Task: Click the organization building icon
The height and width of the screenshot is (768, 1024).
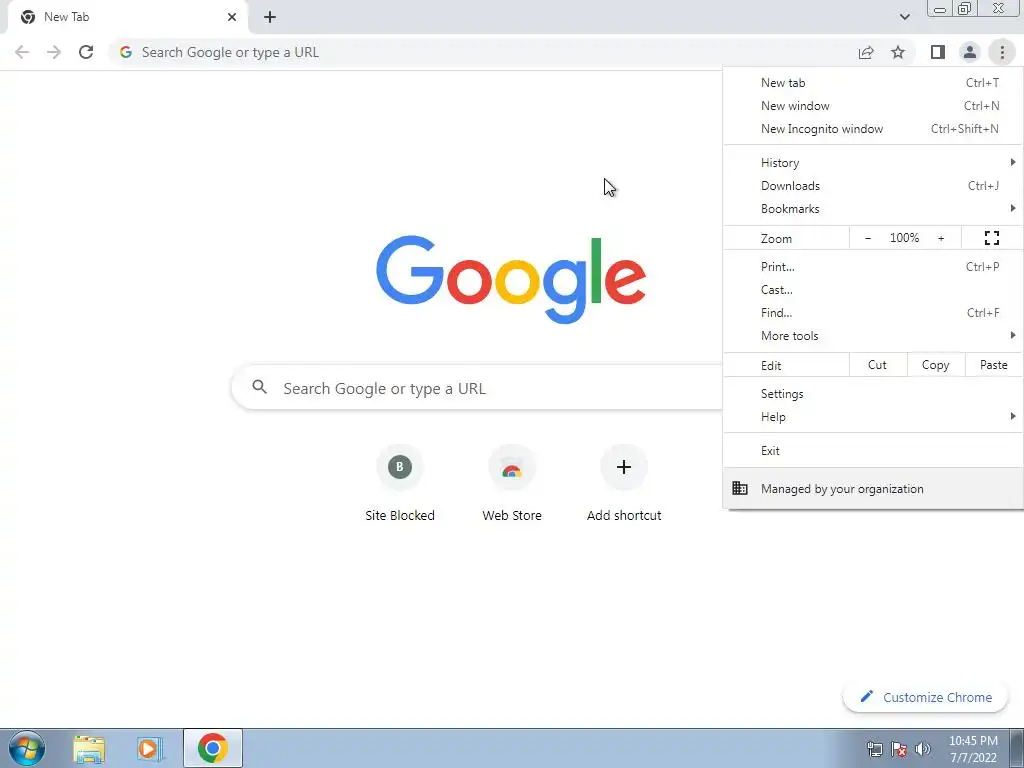Action: click(740, 488)
